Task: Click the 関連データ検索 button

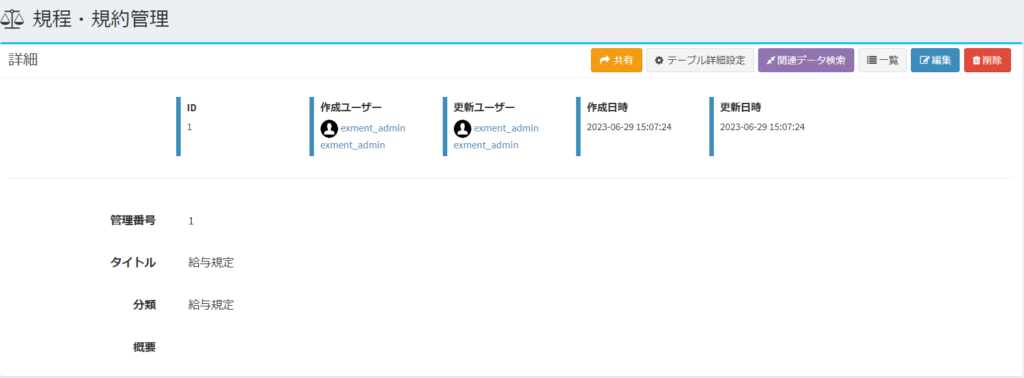Action: point(806,60)
